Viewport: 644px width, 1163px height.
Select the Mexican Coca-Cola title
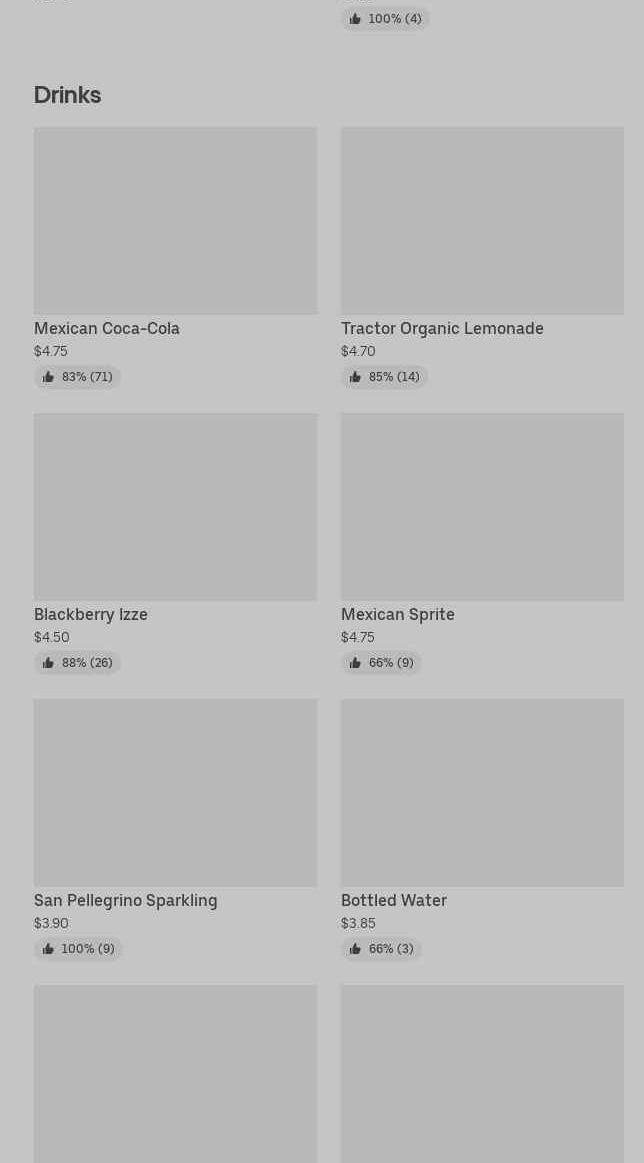(x=107, y=328)
